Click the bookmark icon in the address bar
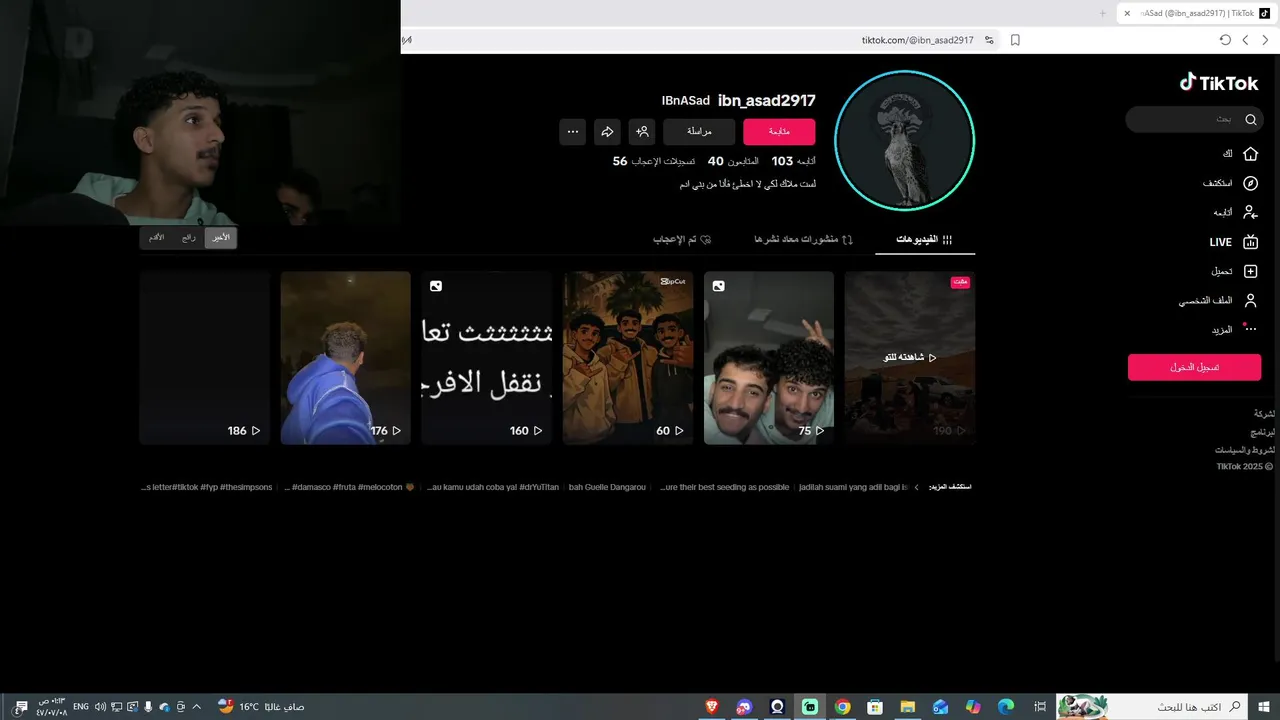Image resolution: width=1280 pixels, height=720 pixels. pos(1015,40)
